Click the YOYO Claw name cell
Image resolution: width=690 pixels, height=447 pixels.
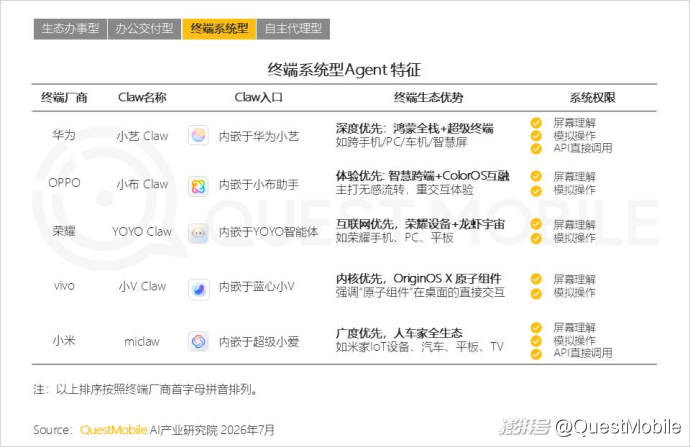[142, 231]
